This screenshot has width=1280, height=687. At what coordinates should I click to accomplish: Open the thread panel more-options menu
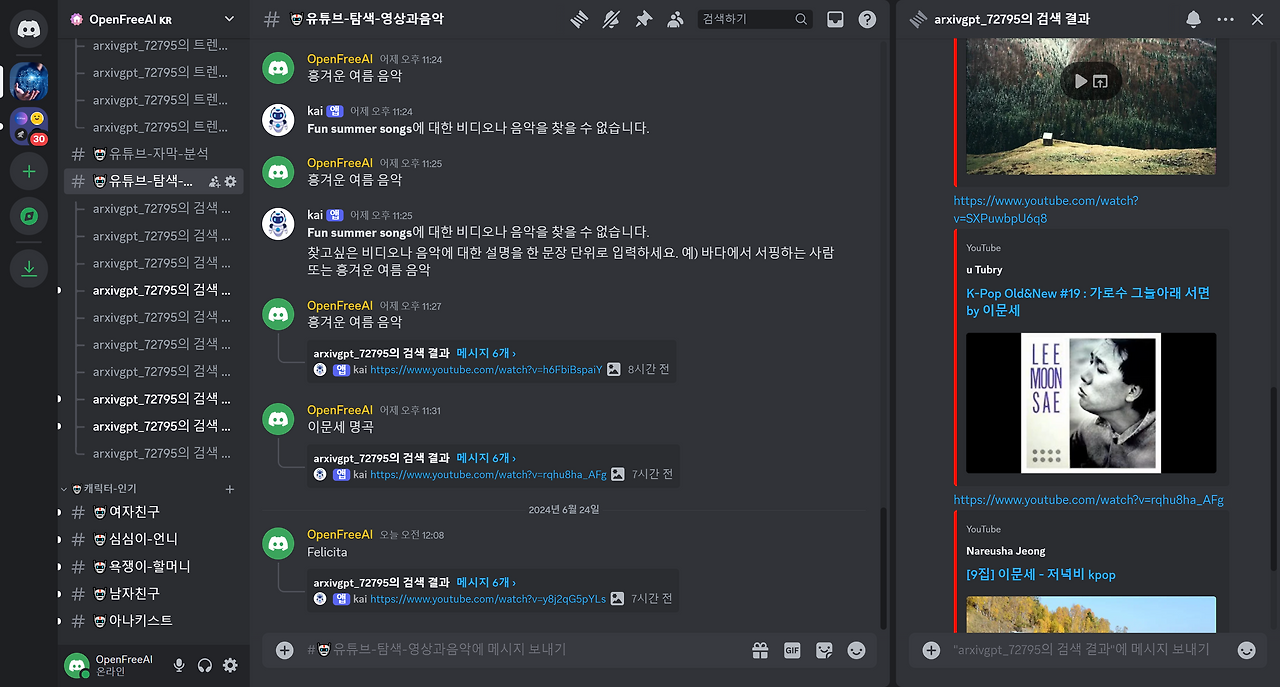(x=1225, y=19)
